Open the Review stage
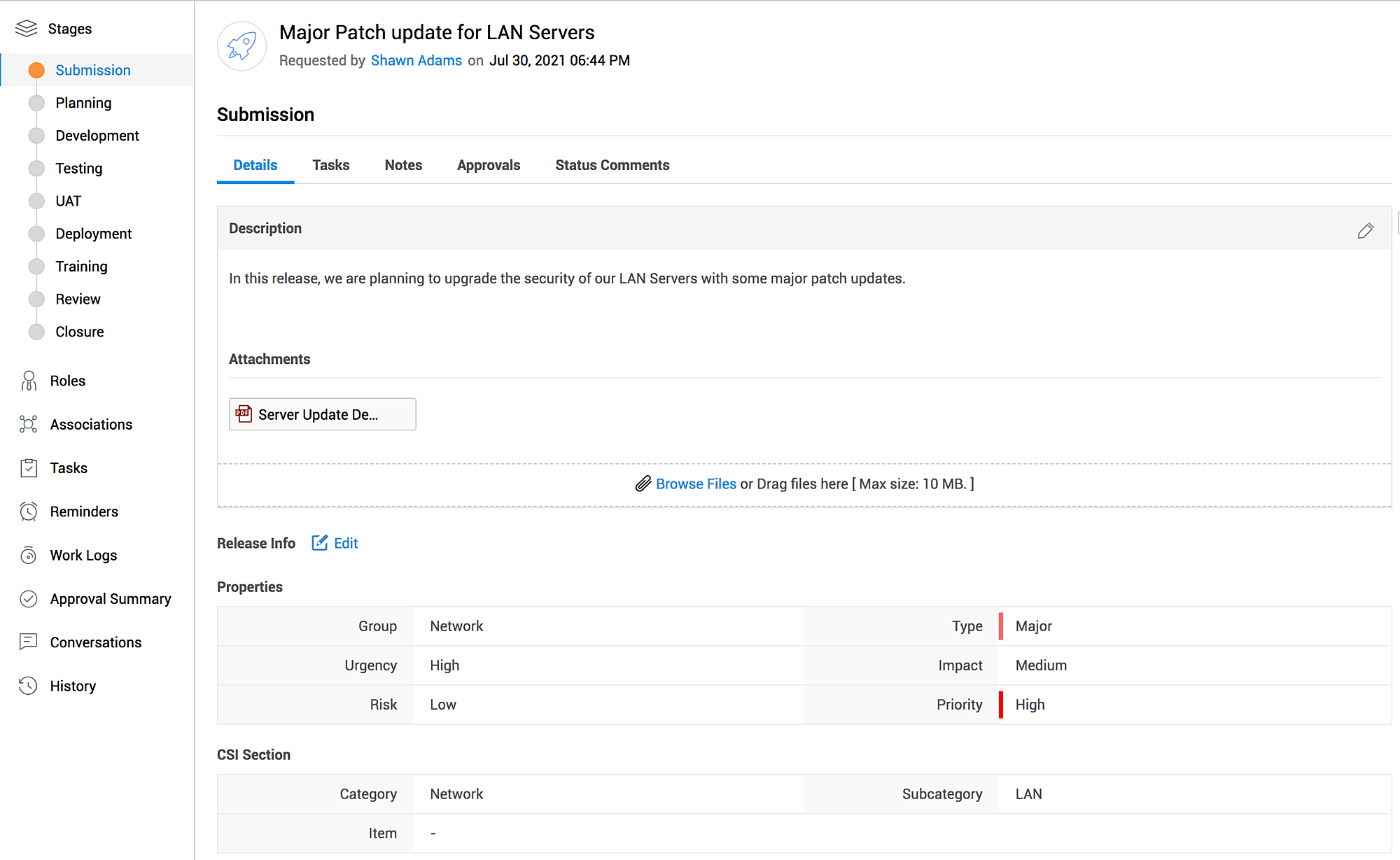1400x860 pixels. [x=78, y=299]
